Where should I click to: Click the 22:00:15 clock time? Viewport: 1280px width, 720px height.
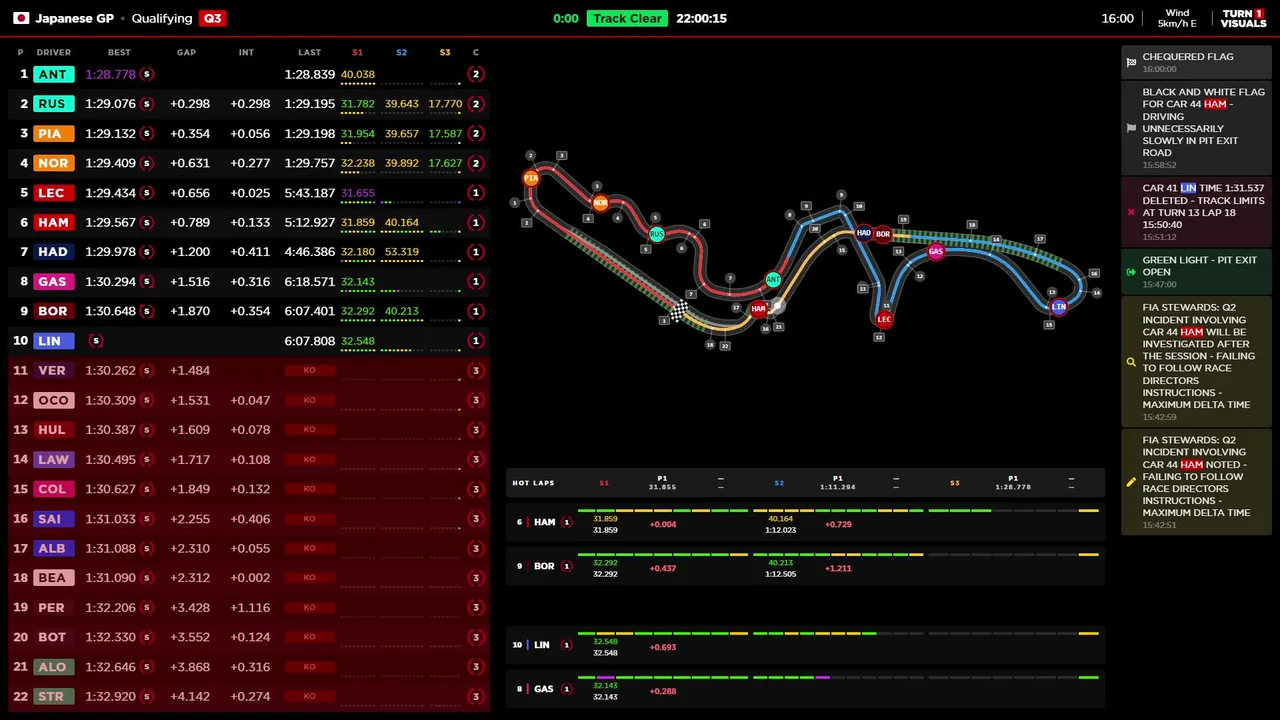click(701, 18)
